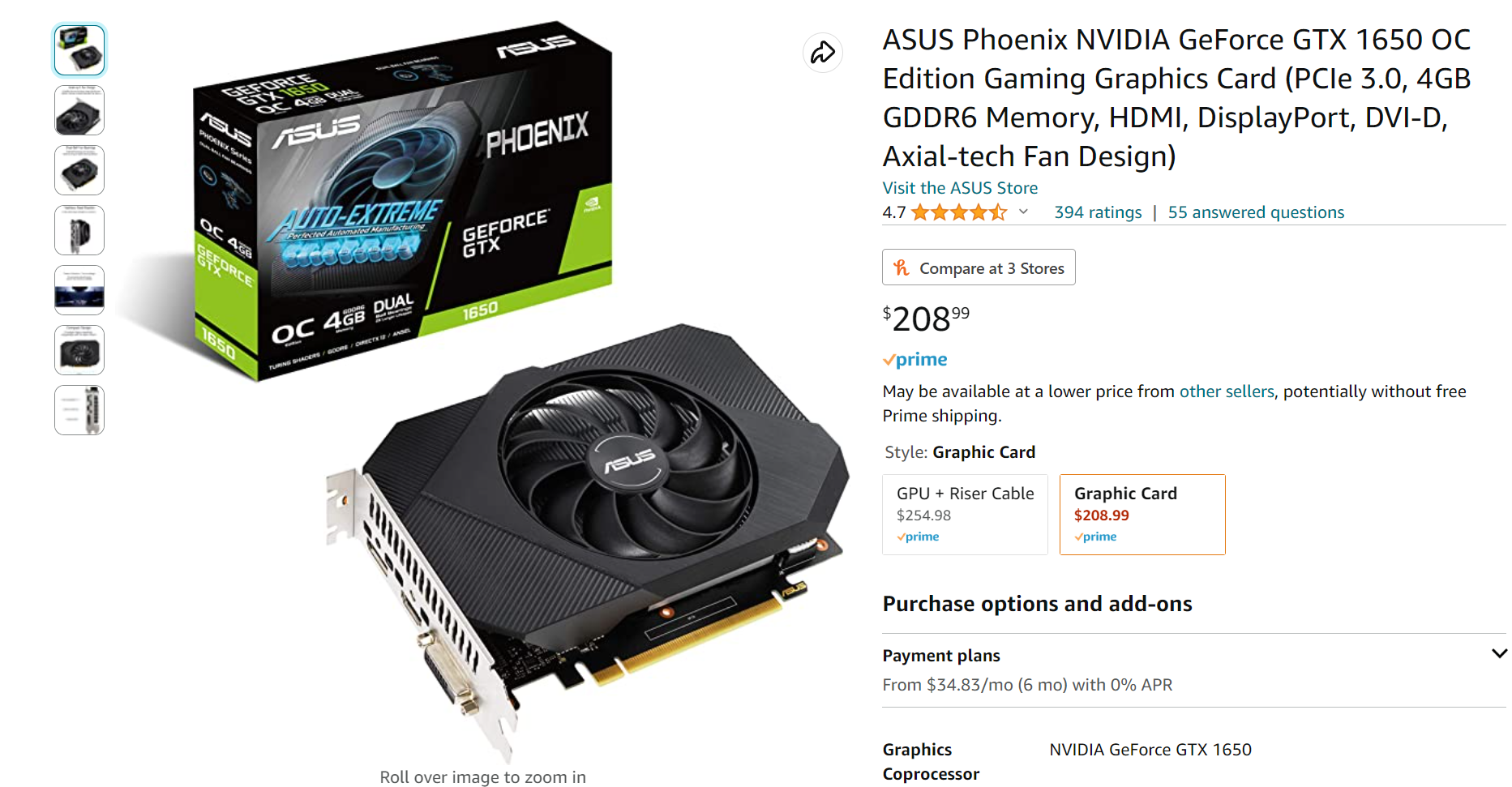The image size is (1512, 787).
Task: Click the share arrow icon
Action: click(822, 53)
